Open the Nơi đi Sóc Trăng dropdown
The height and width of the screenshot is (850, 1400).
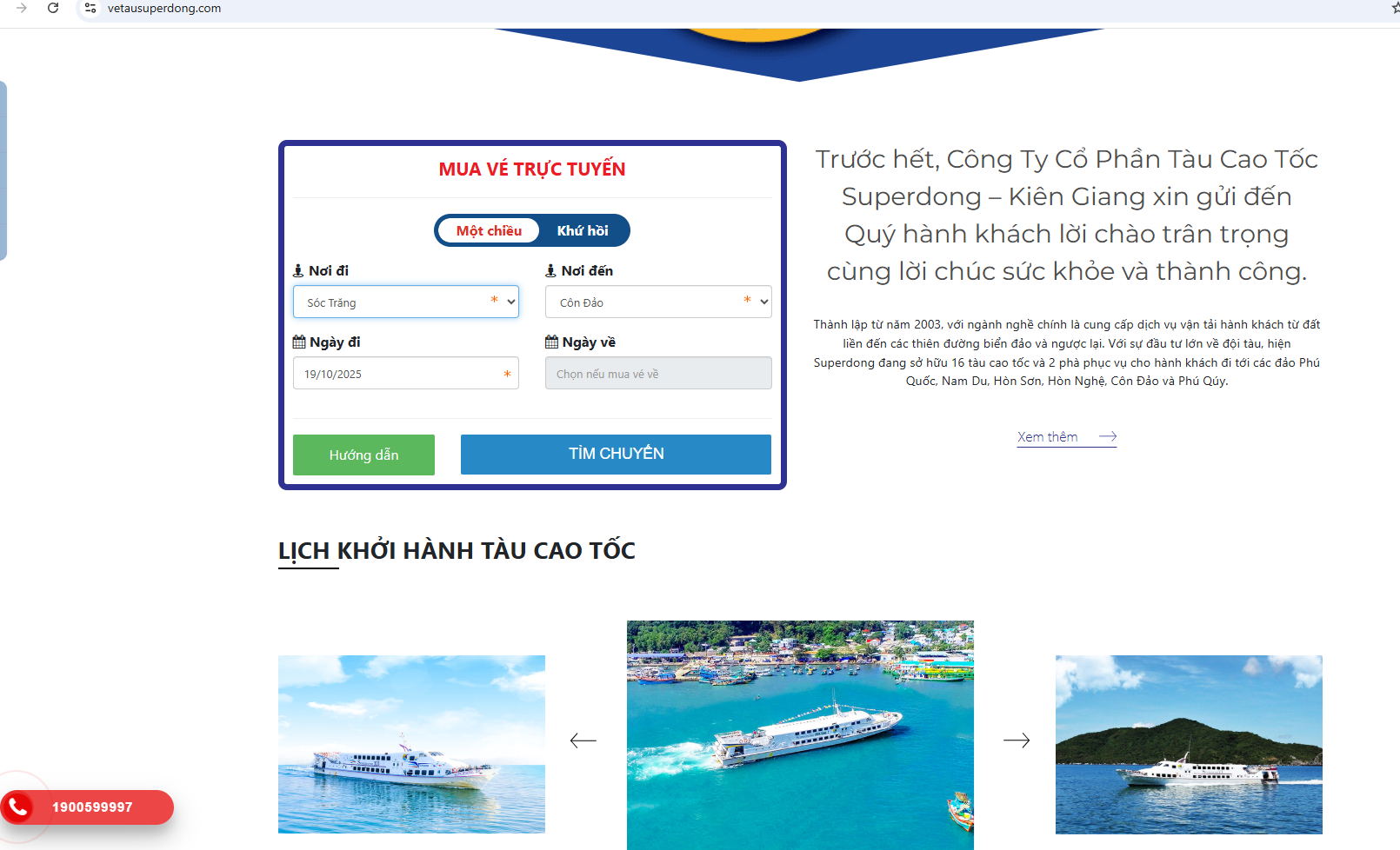point(406,302)
